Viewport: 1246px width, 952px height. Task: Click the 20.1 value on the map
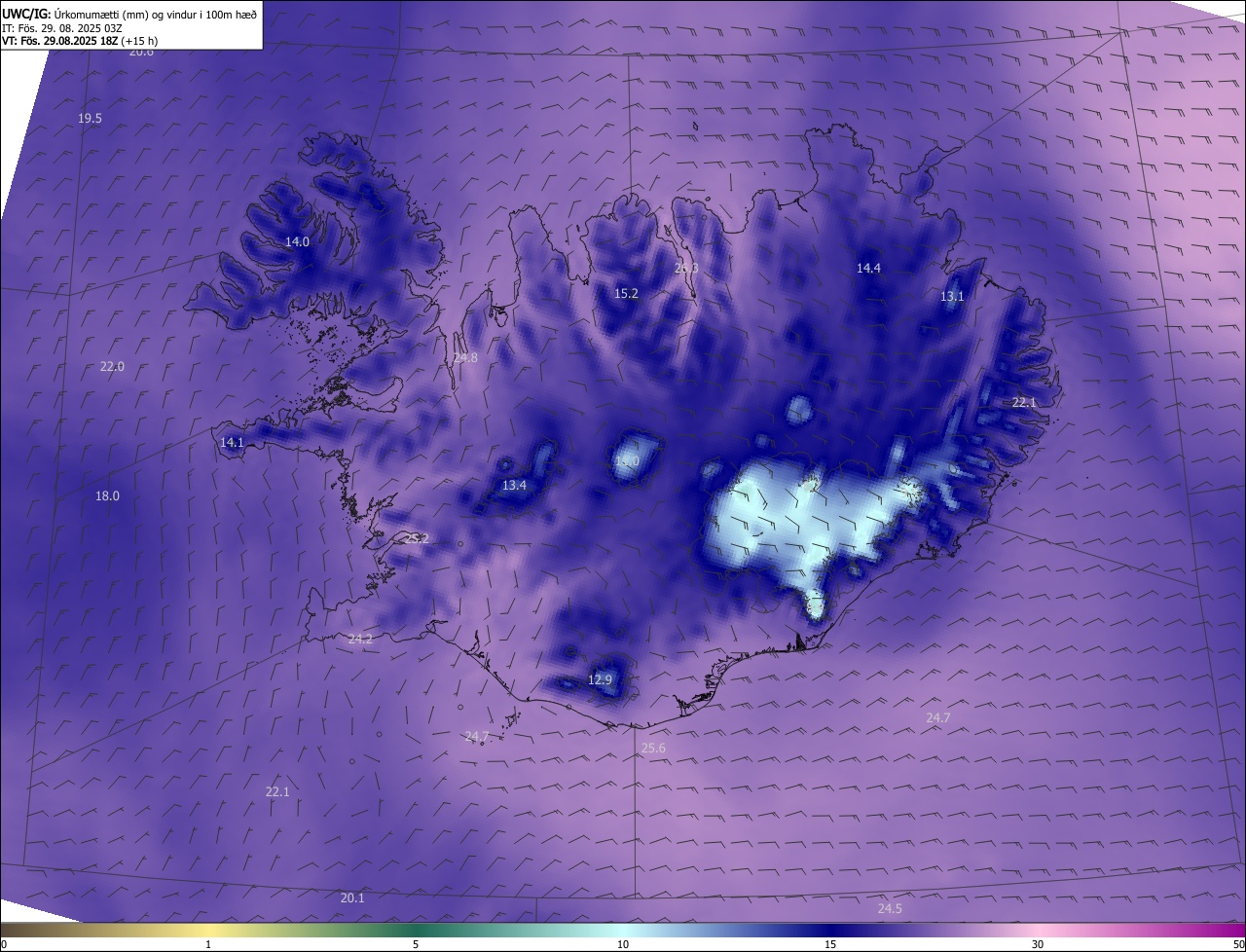pos(352,897)
